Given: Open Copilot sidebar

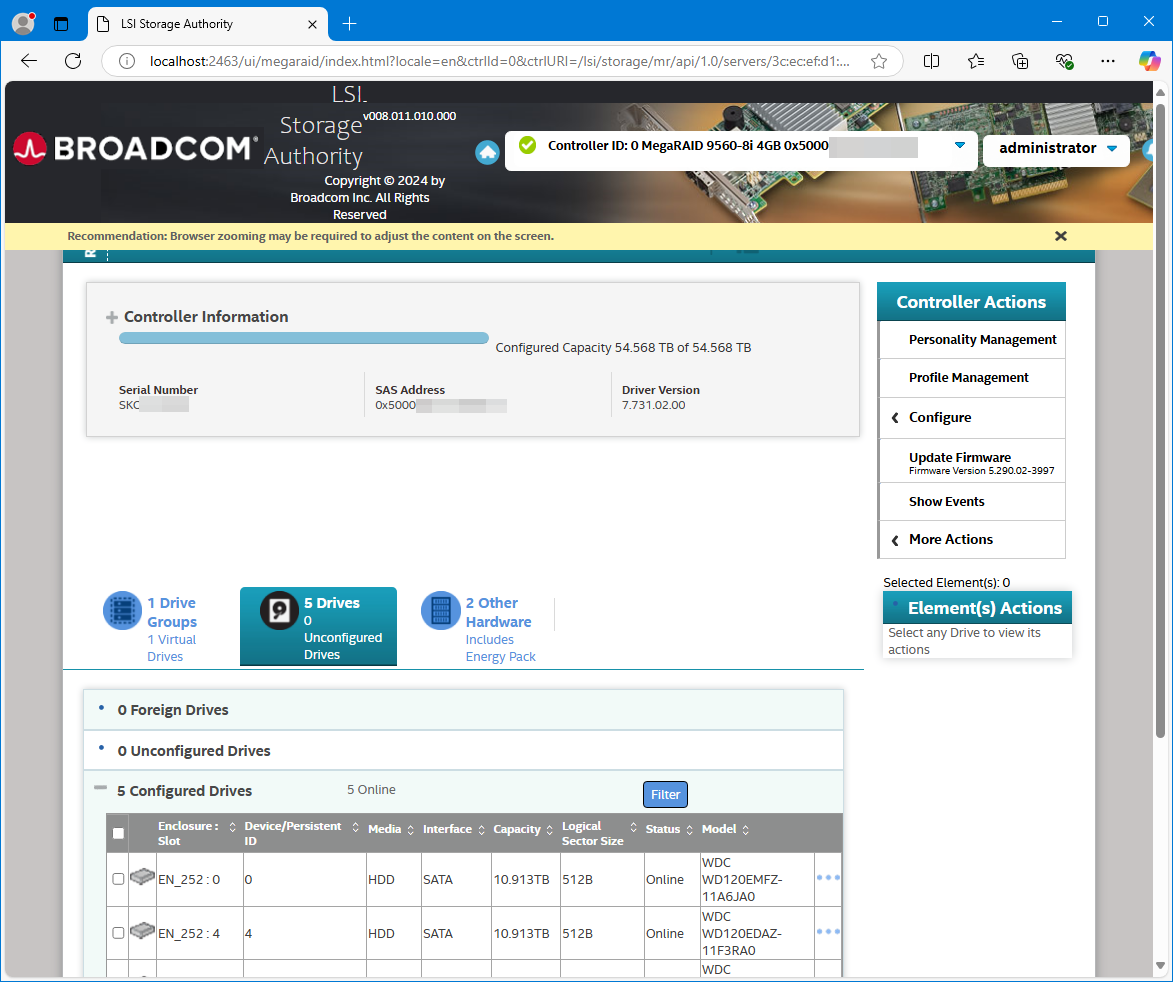Looking at the screenshot, I should (x=1150, y=61).
